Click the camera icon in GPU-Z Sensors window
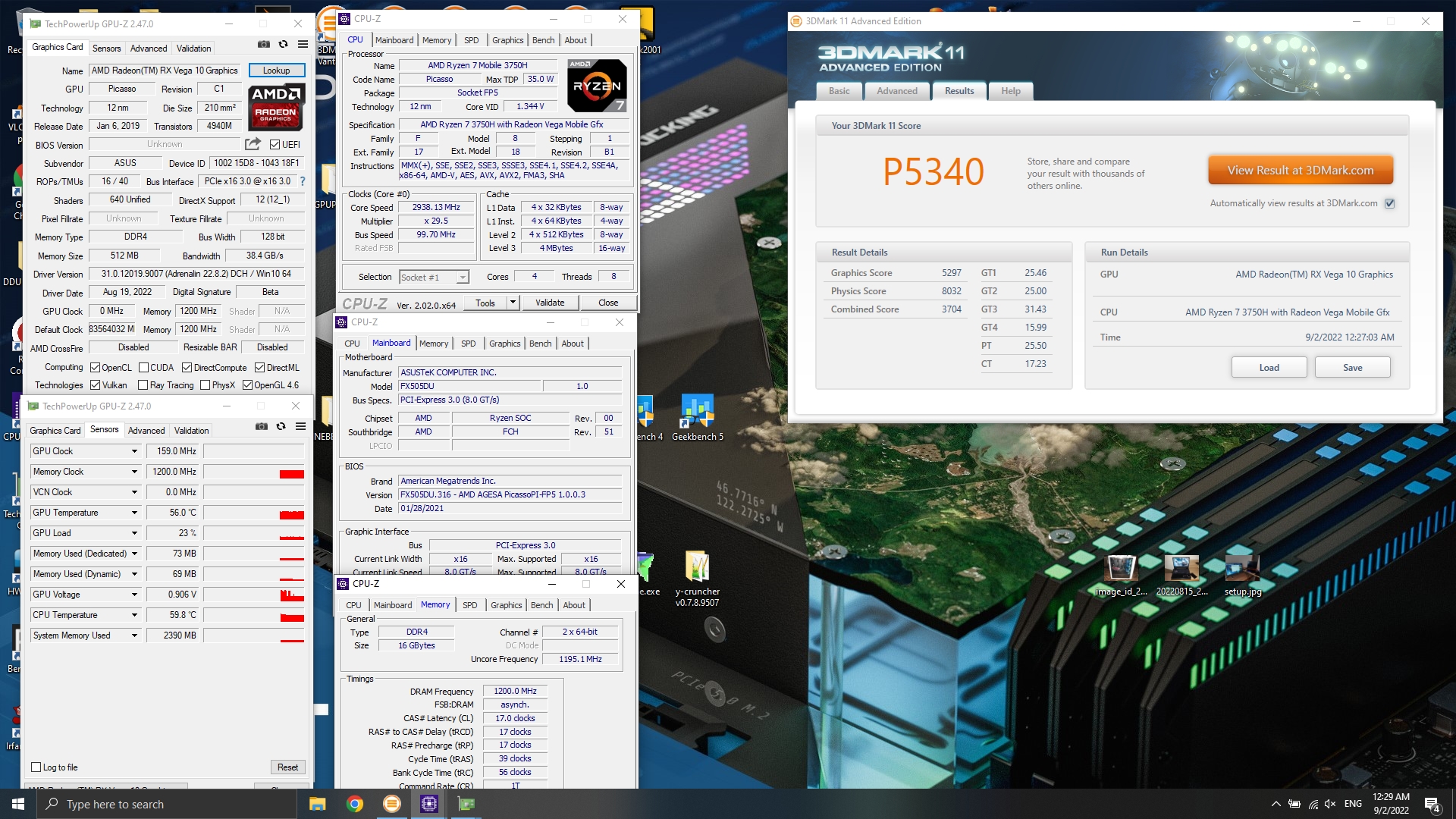Viewport: 1456px width, 819px height. tap(261, 427)
